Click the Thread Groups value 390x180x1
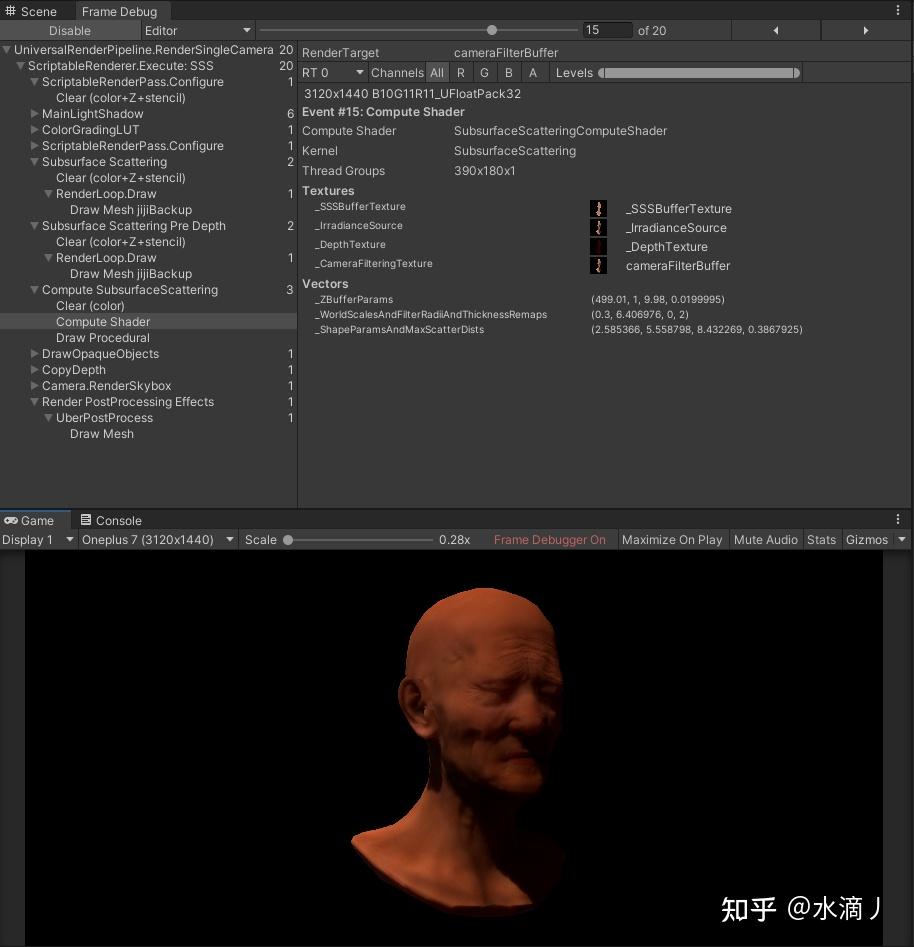Screen dimensions: 914x947 click(484, 170)
